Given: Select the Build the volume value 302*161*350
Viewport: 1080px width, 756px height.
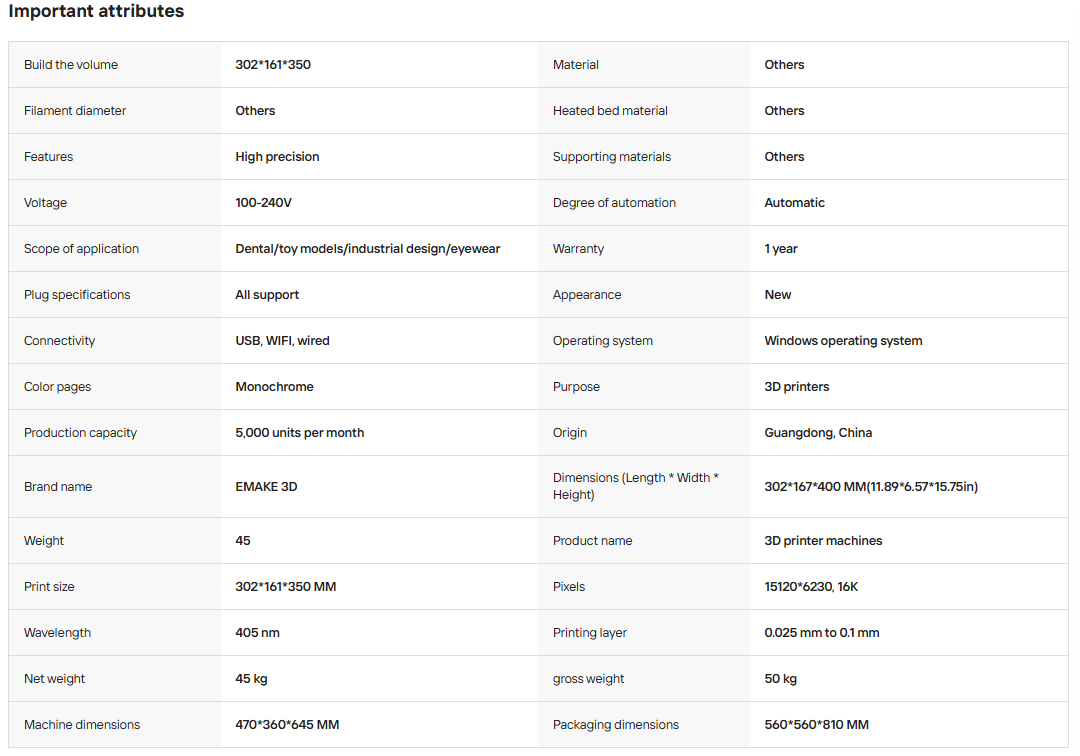Looking at the screenshot, I should 273,65.
